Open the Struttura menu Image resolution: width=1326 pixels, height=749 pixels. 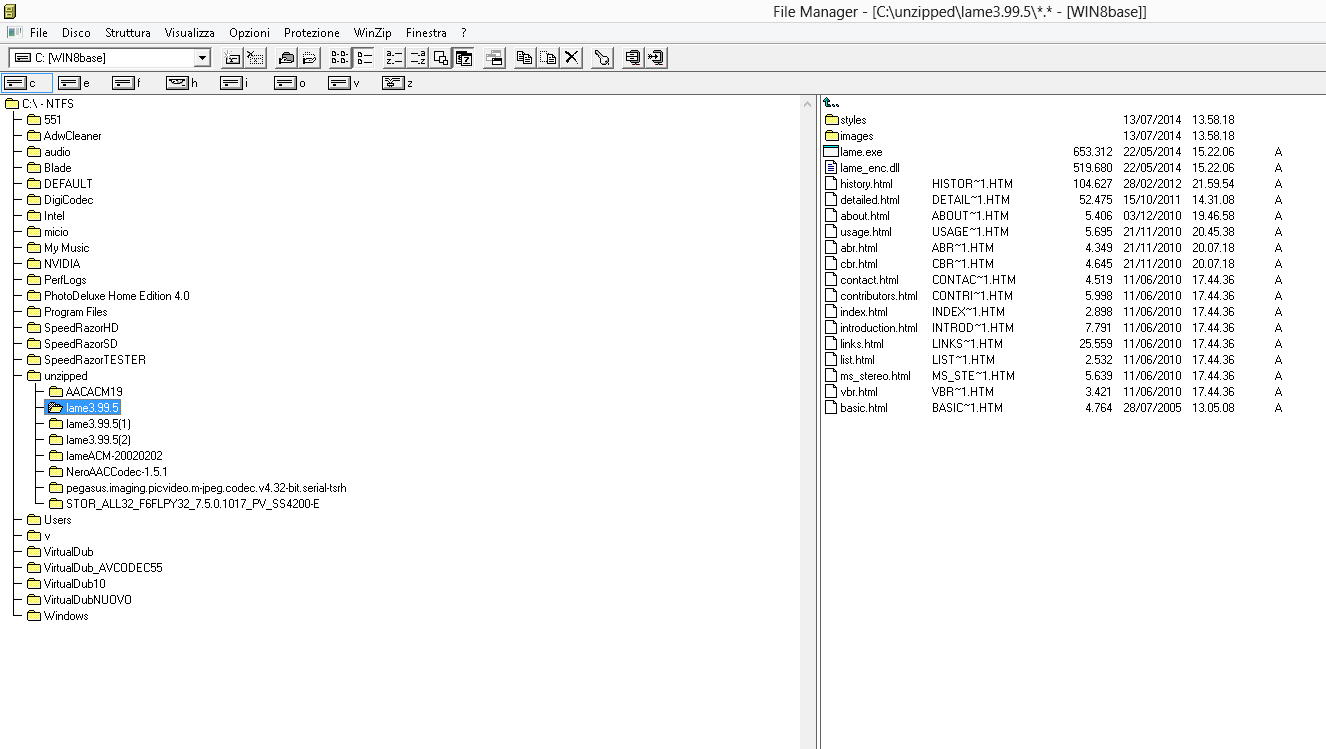point(128,33)
